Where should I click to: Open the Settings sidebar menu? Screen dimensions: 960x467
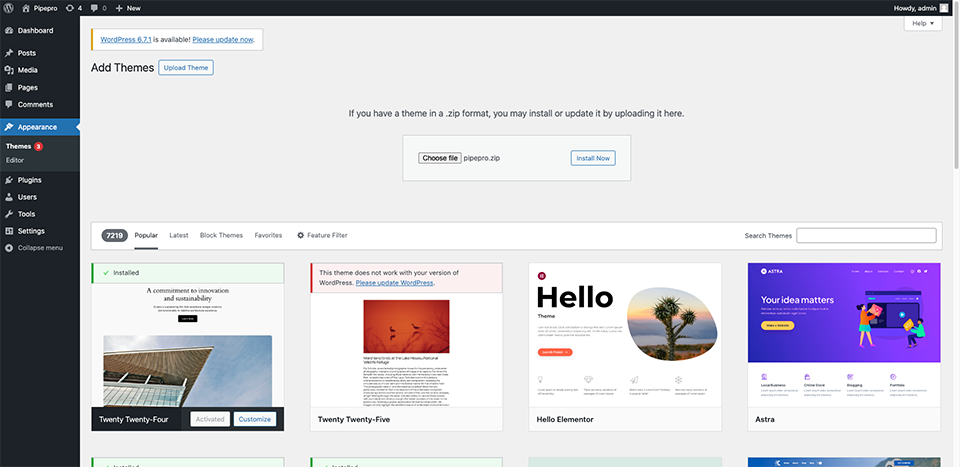(x=31, y=231)
